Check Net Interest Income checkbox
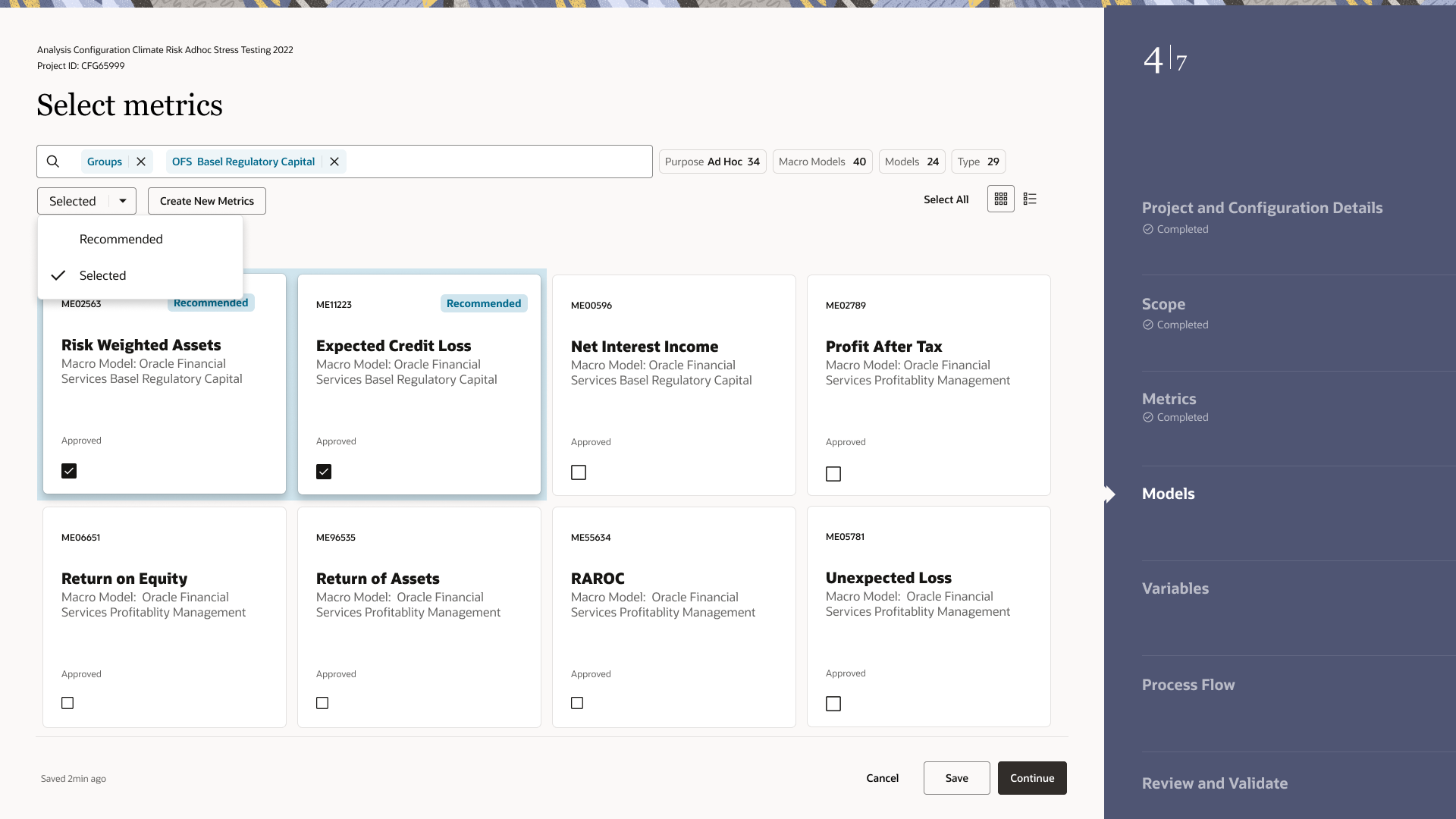This screenshot has height=819, width=1456. pos(579,472)
